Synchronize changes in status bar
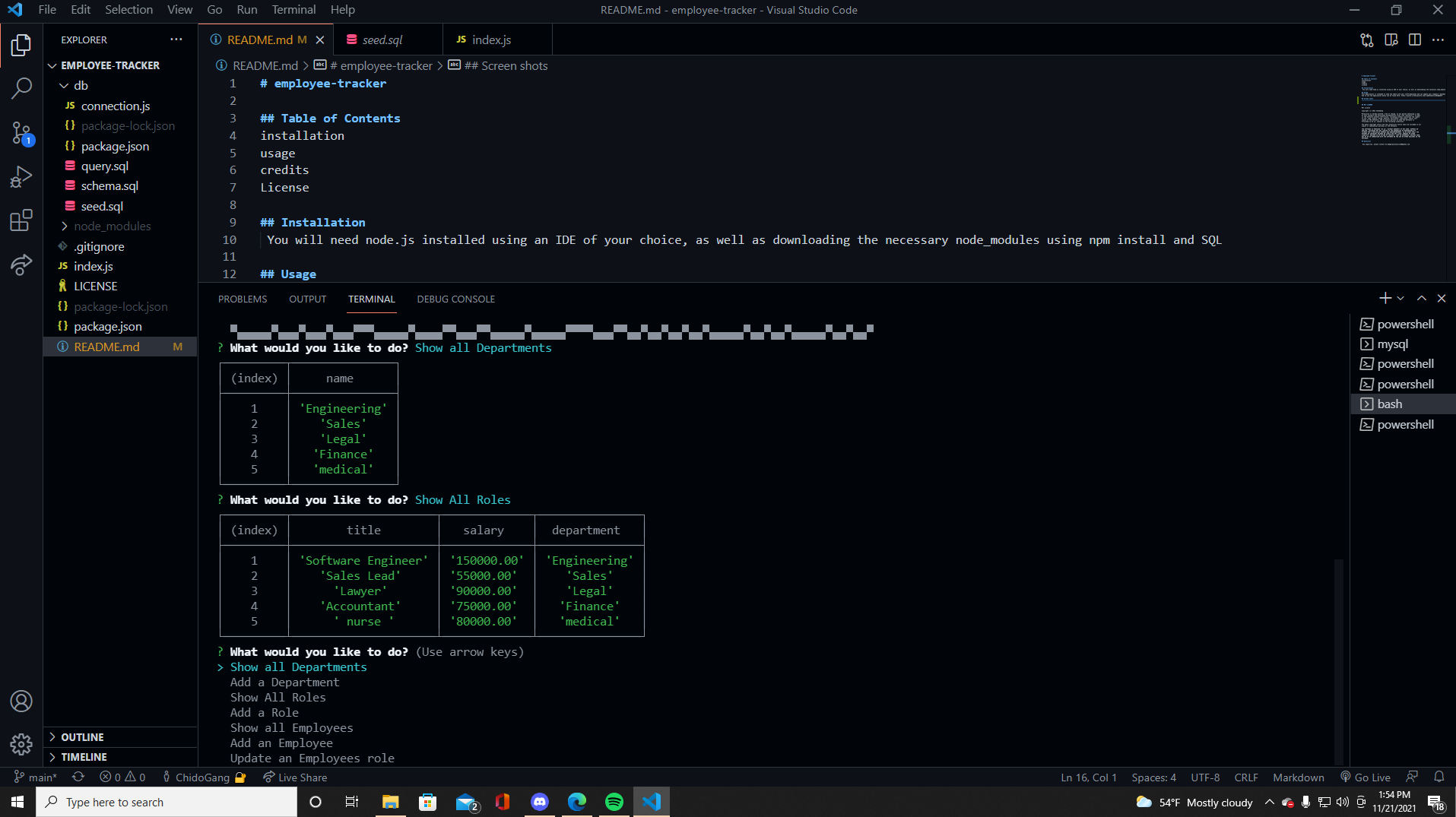1456x817 pixels. [x=78, y=777]
